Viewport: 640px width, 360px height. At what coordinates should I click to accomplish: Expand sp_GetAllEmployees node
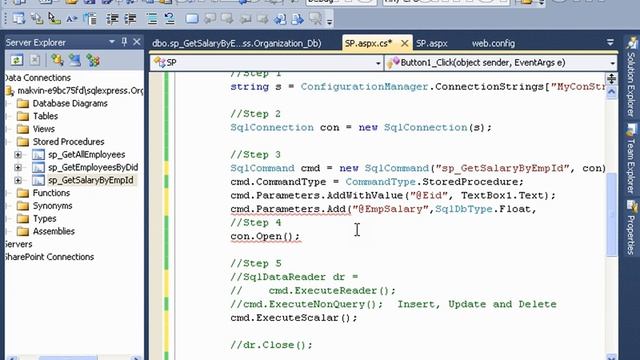tap(18, 155)
